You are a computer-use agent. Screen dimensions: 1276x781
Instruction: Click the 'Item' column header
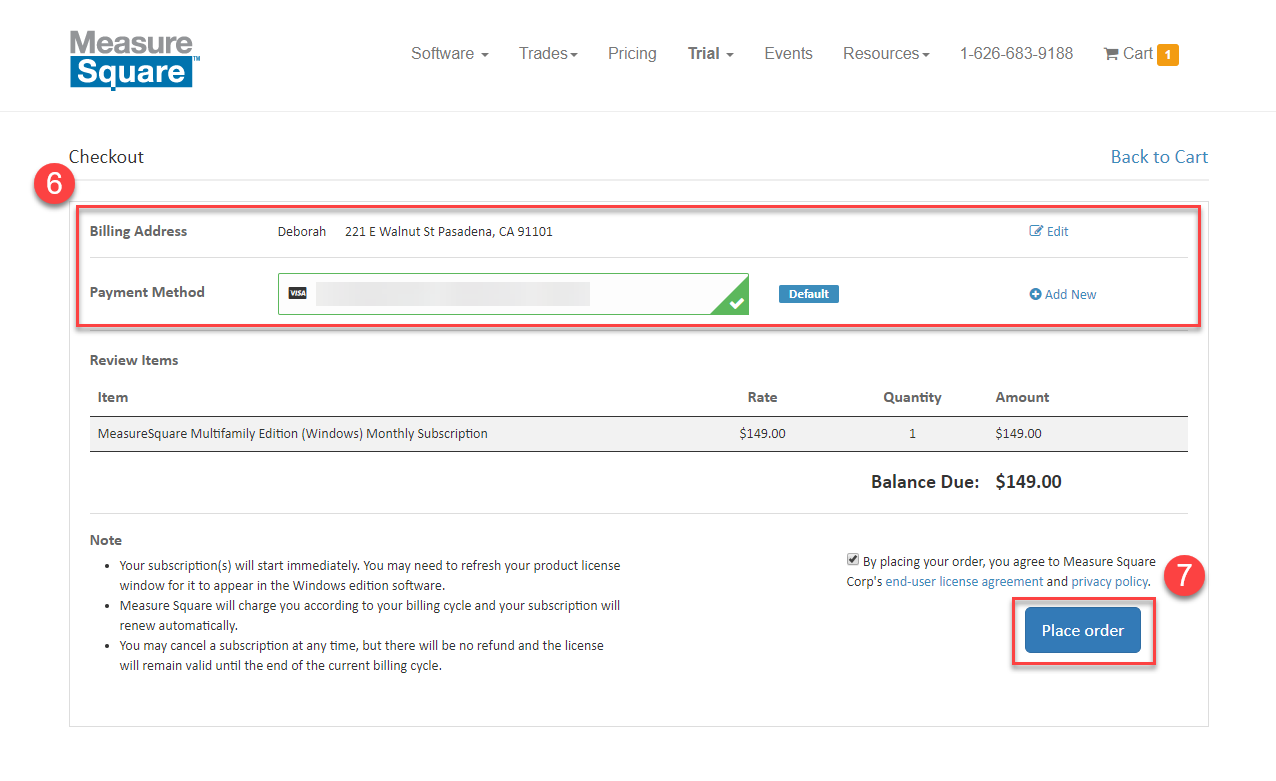pos(113,397)
